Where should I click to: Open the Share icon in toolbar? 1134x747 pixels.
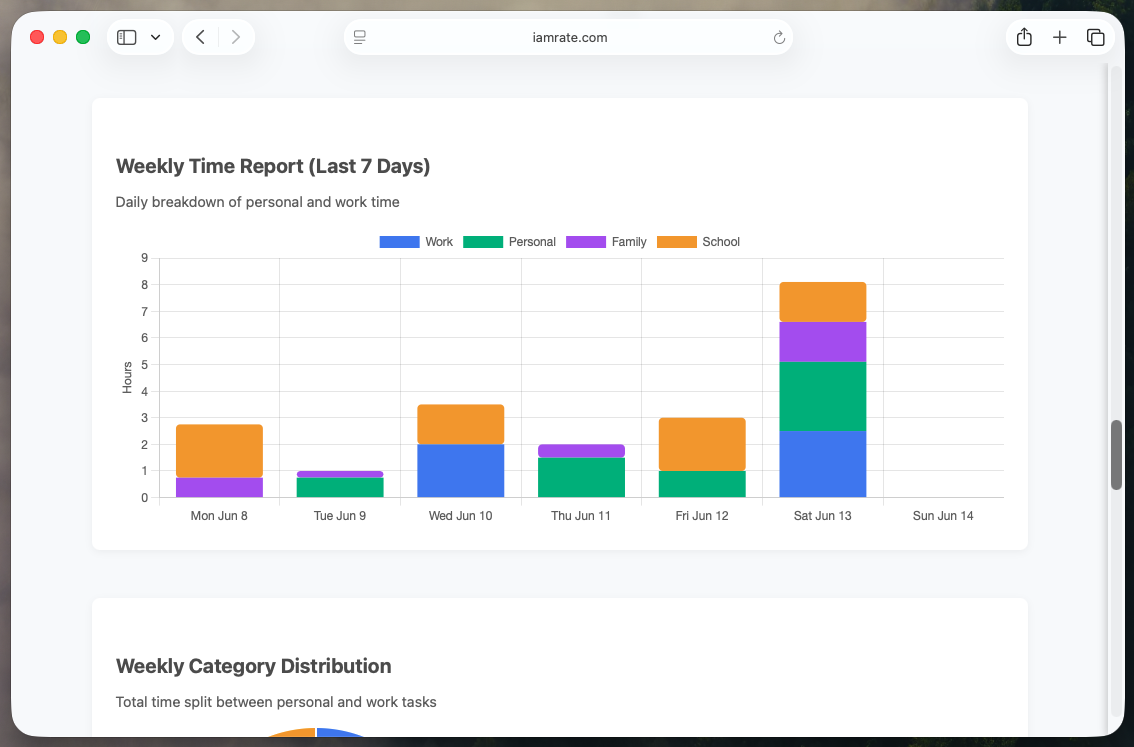1024,37
